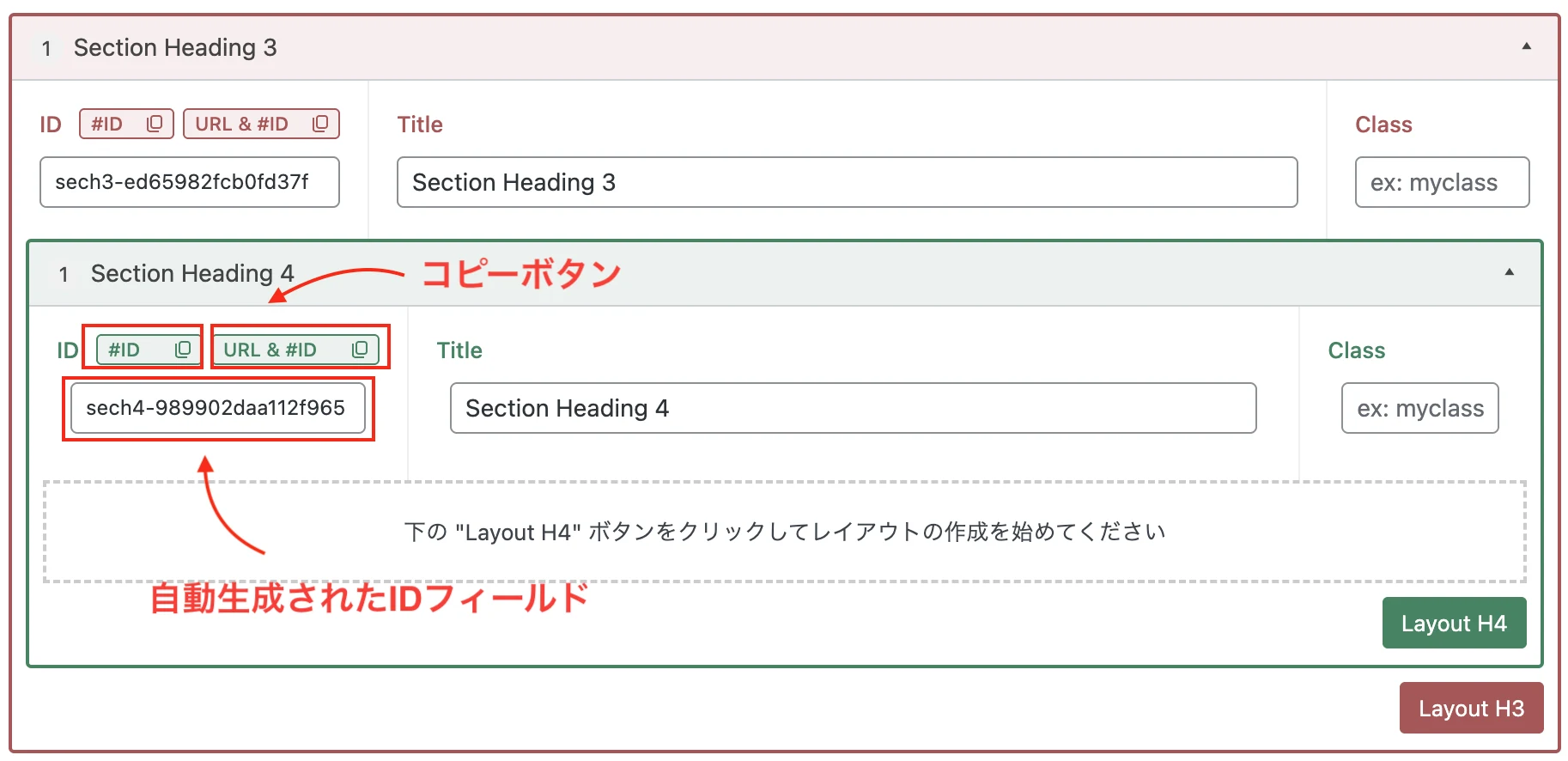
Task: Select the Class field under Section Heading 3
Action: 1442,182
